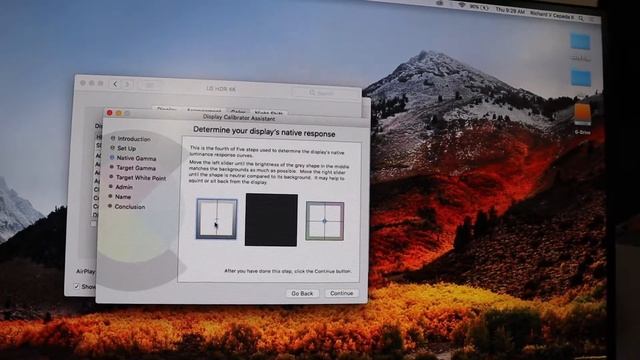The height and width of the screenshot is (360, 640).
Task: Click the heading about native response
Action: click(264, 133)
